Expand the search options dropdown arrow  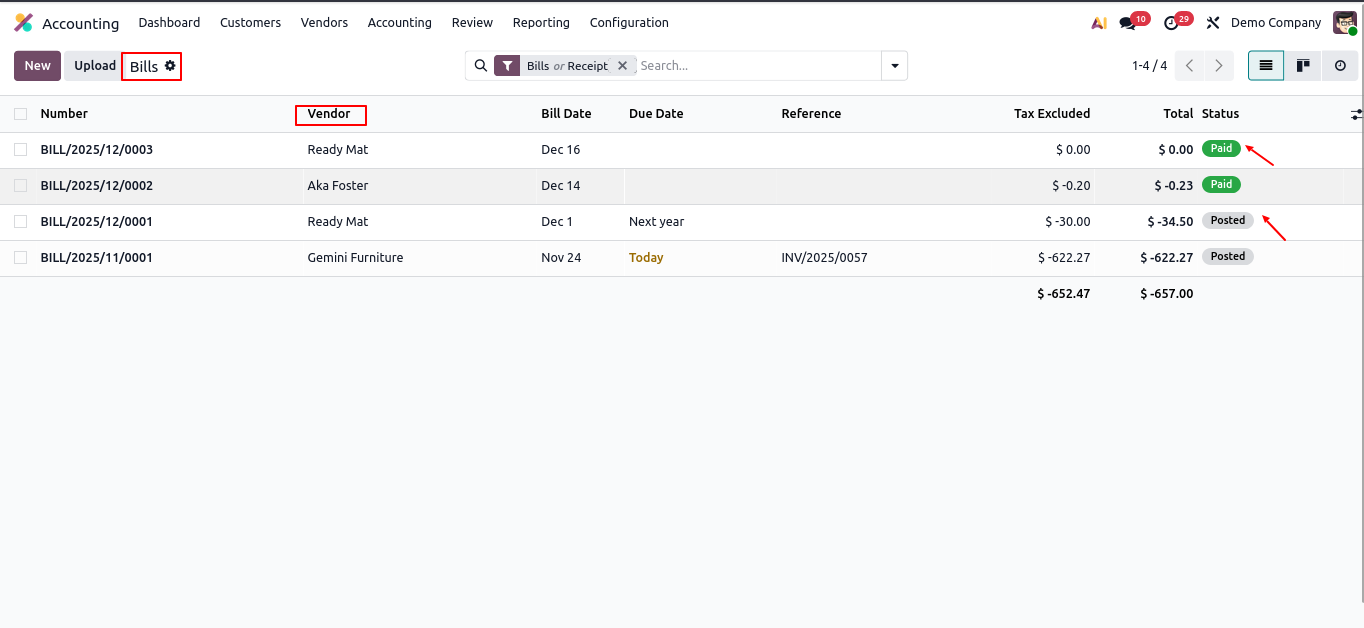coord(894,66)
